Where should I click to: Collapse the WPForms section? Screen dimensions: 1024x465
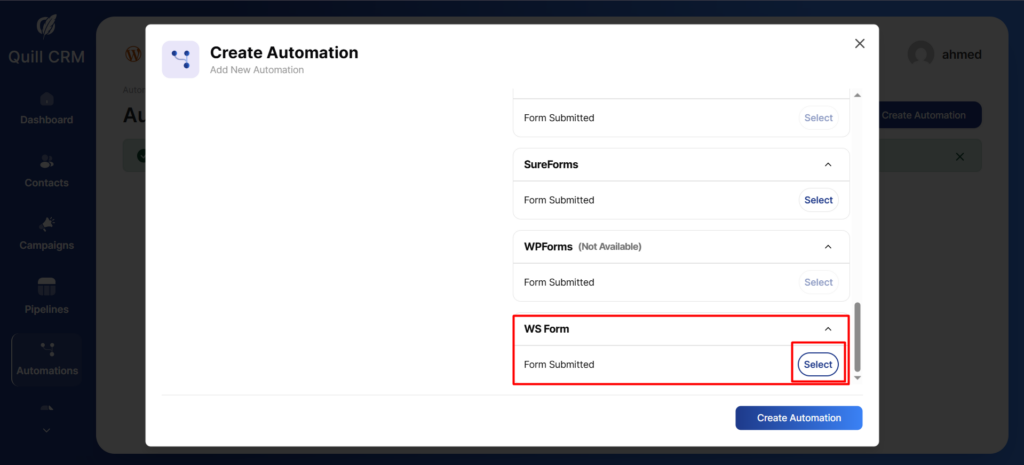tap(827, 246)
